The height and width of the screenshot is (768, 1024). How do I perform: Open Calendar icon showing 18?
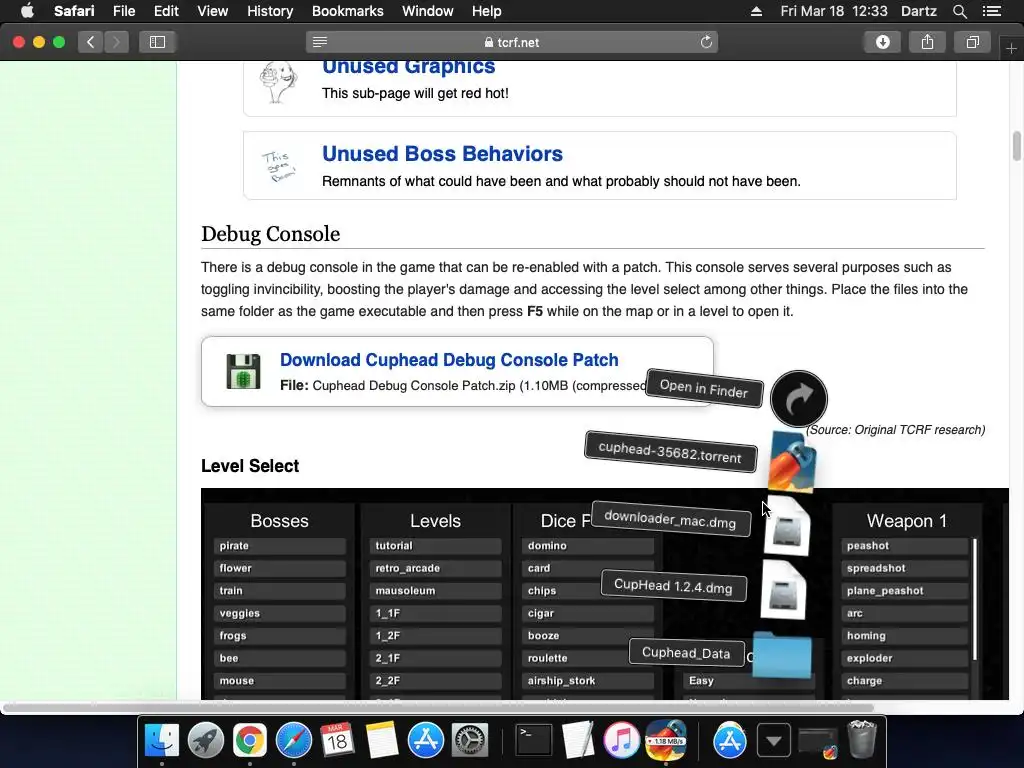pos(337,741)
